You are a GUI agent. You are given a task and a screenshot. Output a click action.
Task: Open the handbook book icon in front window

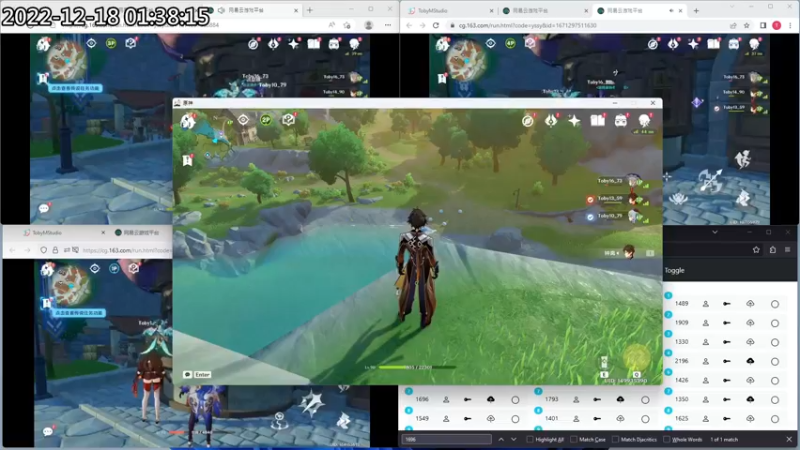[597, 121]
